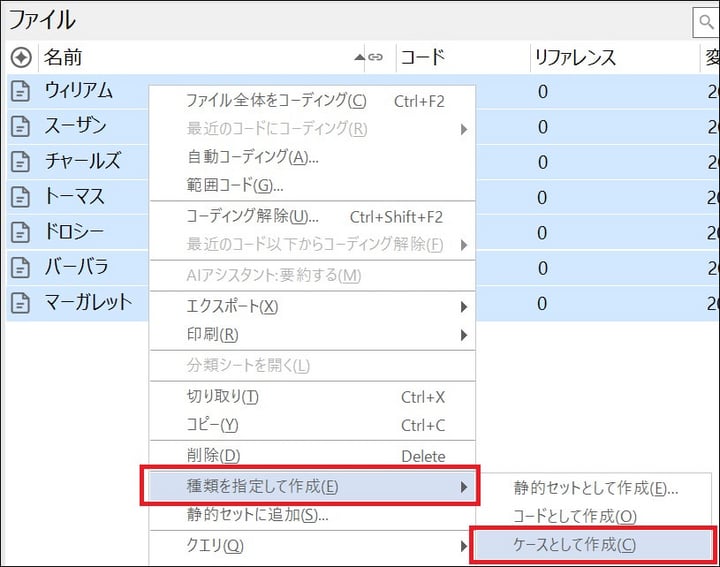Expand the 印刷 submenu arrow
This screenshot has width=720, height=567.
[x=463, y=335]
